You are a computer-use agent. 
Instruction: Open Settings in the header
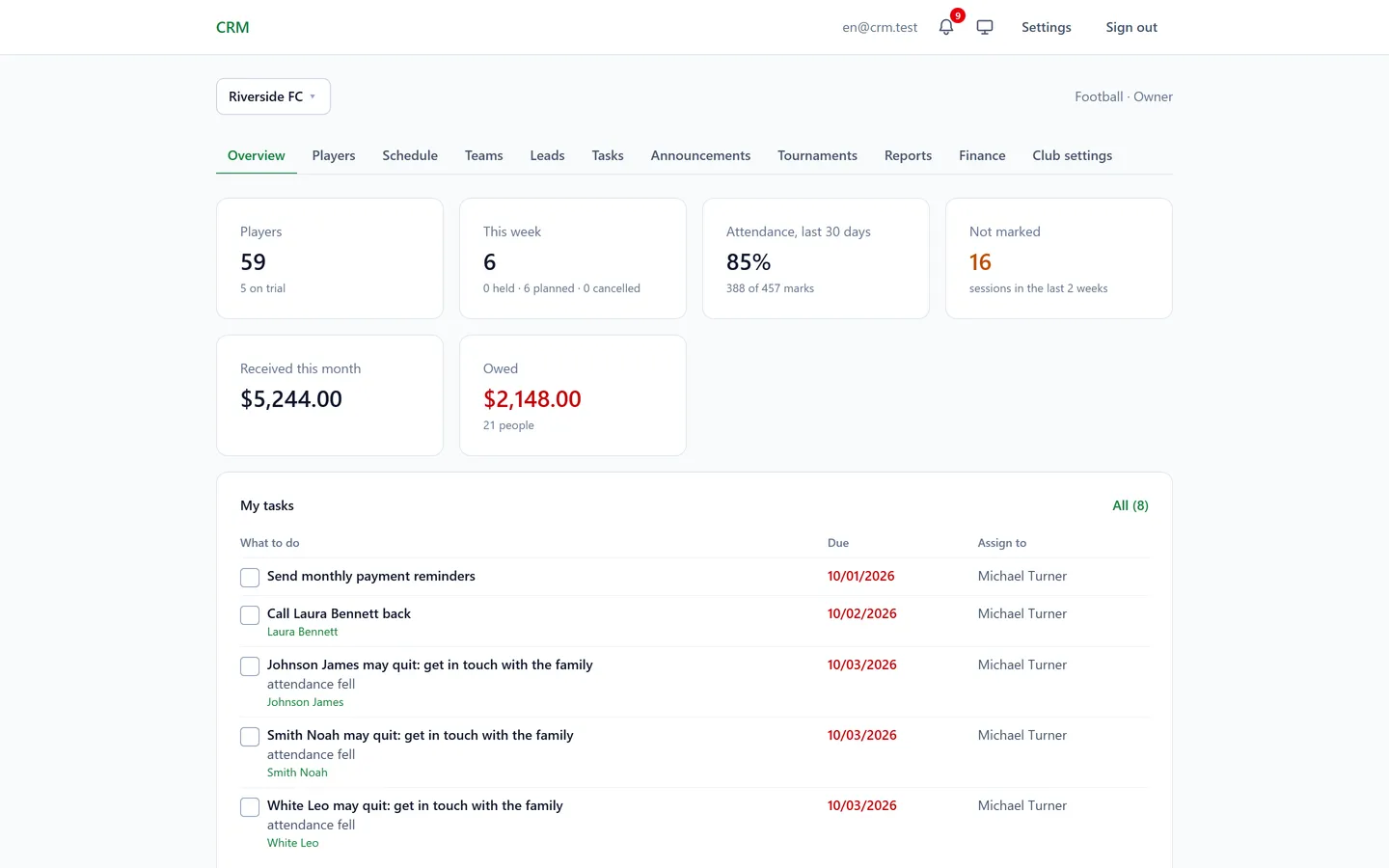pyautogui.click(x=1046, y=27)
